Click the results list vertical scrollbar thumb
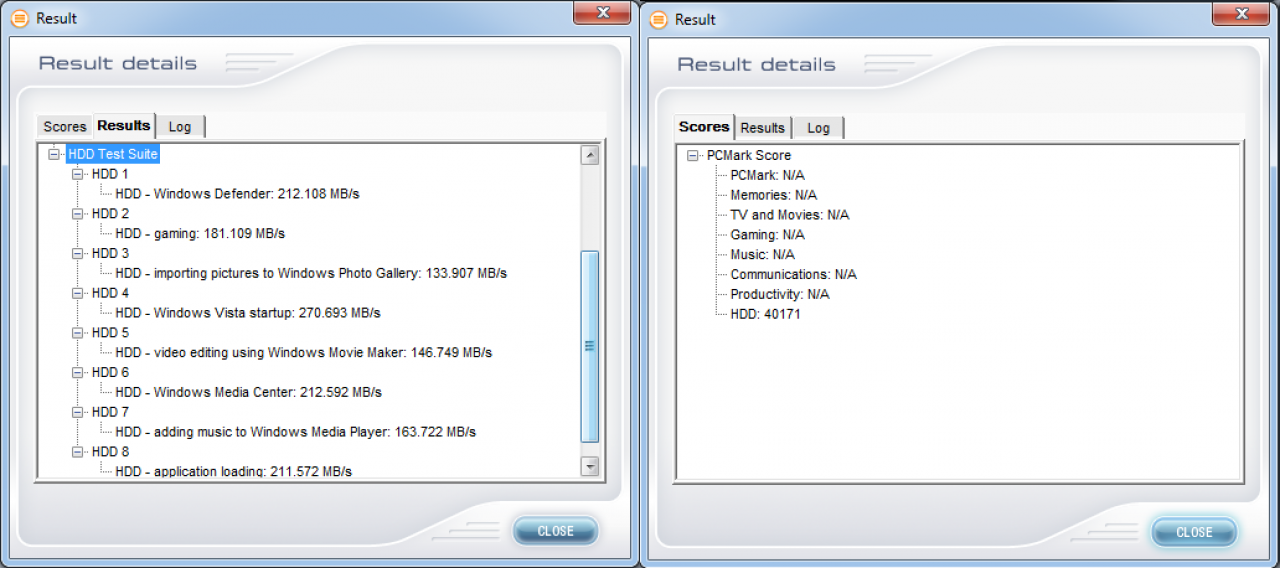Screen dimensions: 1280x568 (589, 346)
